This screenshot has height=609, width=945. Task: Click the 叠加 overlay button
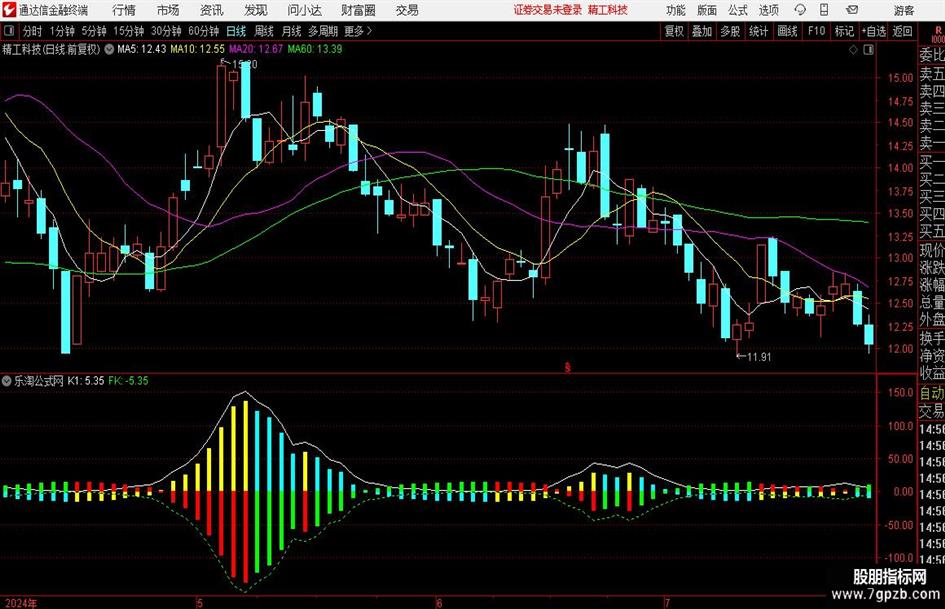[702, 31]
